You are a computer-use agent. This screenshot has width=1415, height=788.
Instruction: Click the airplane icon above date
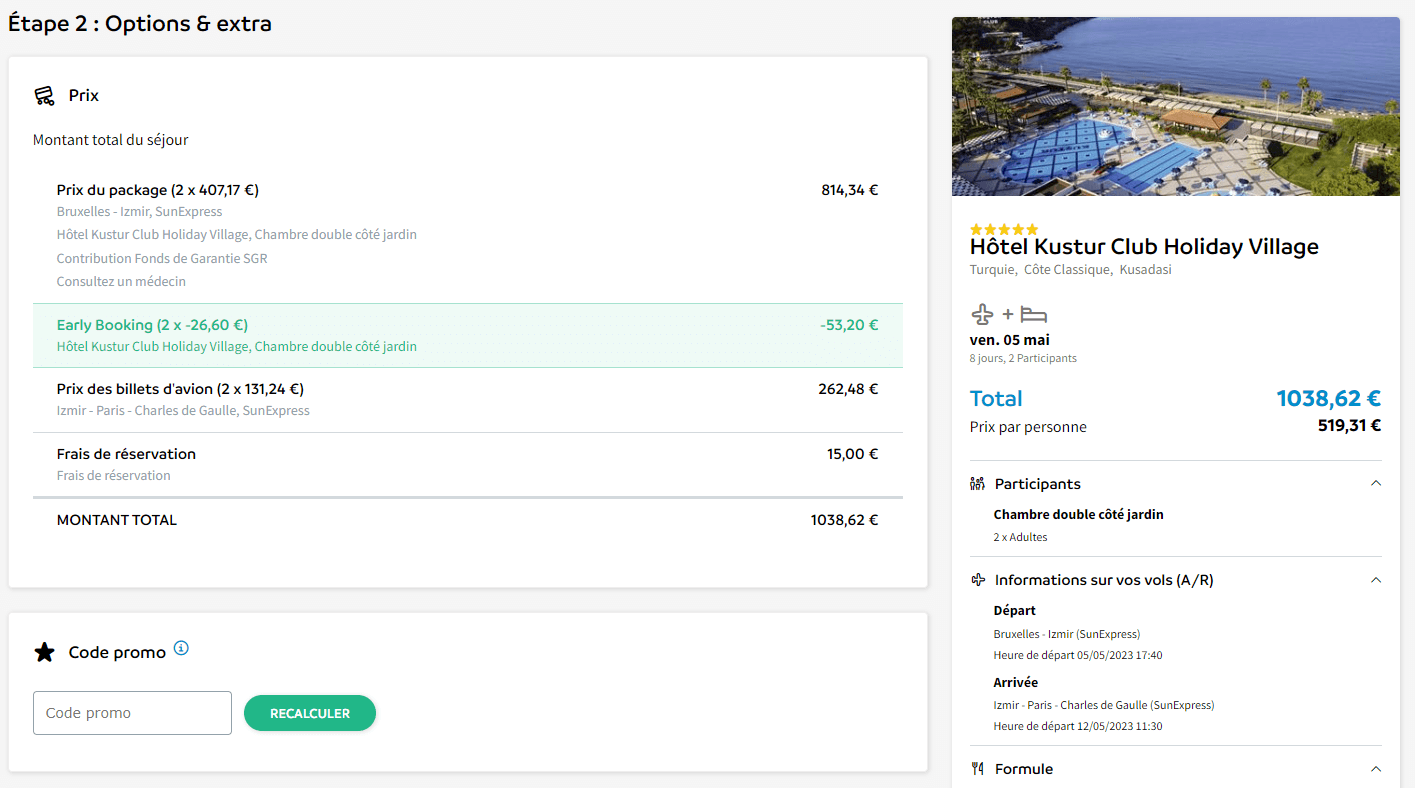click(982, 314)
